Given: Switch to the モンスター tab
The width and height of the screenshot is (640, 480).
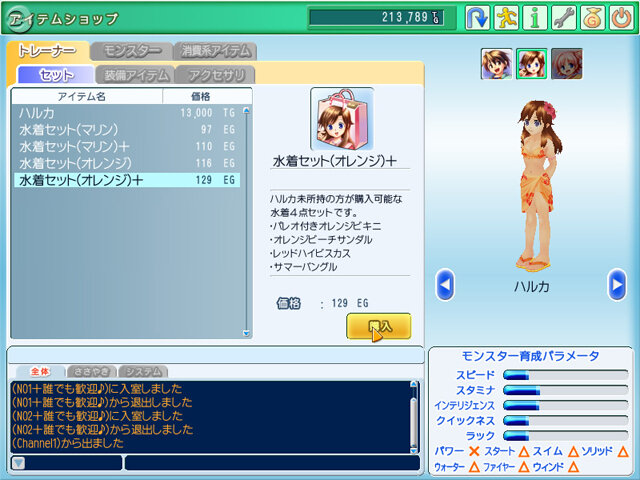Looking at the screenshot, I should [132, 51].
